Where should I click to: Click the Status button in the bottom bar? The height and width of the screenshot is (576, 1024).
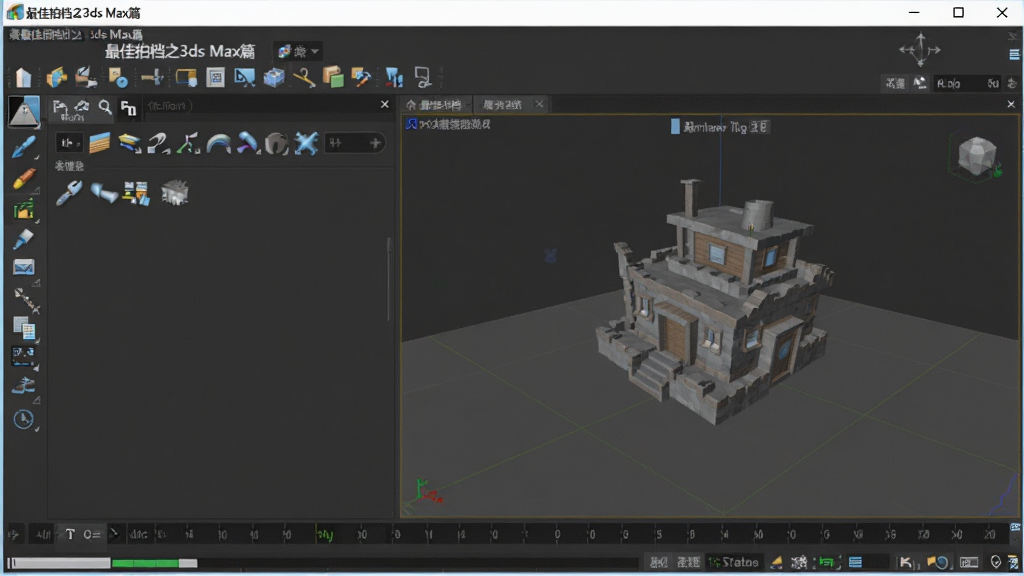(734, 562)
